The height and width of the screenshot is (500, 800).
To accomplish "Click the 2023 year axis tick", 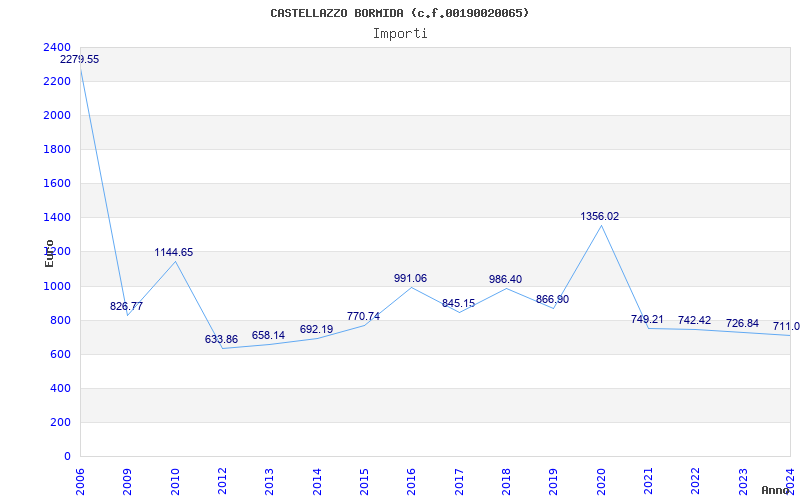I will coord(743,481).
